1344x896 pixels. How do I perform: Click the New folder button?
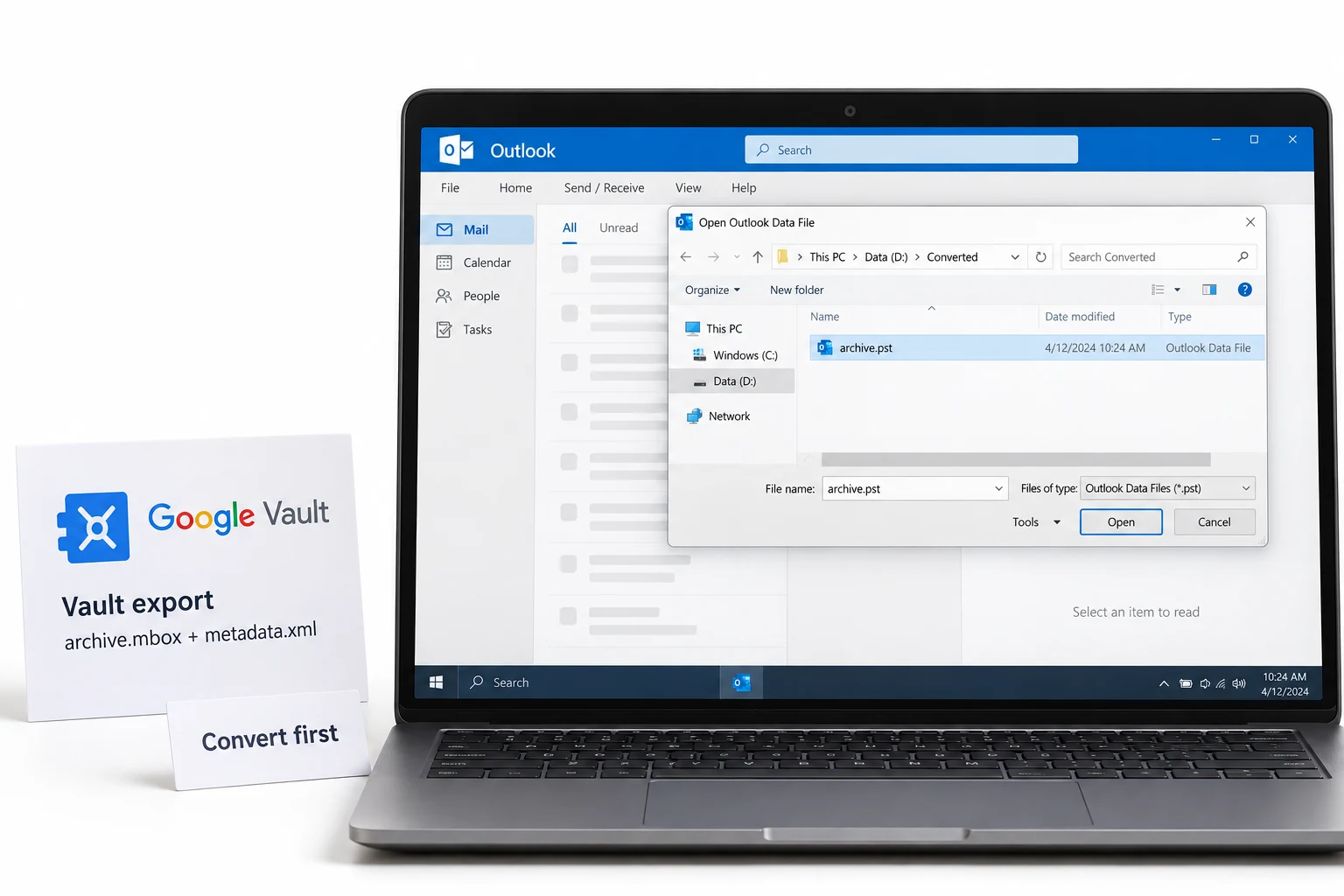(x=796, y=290)
